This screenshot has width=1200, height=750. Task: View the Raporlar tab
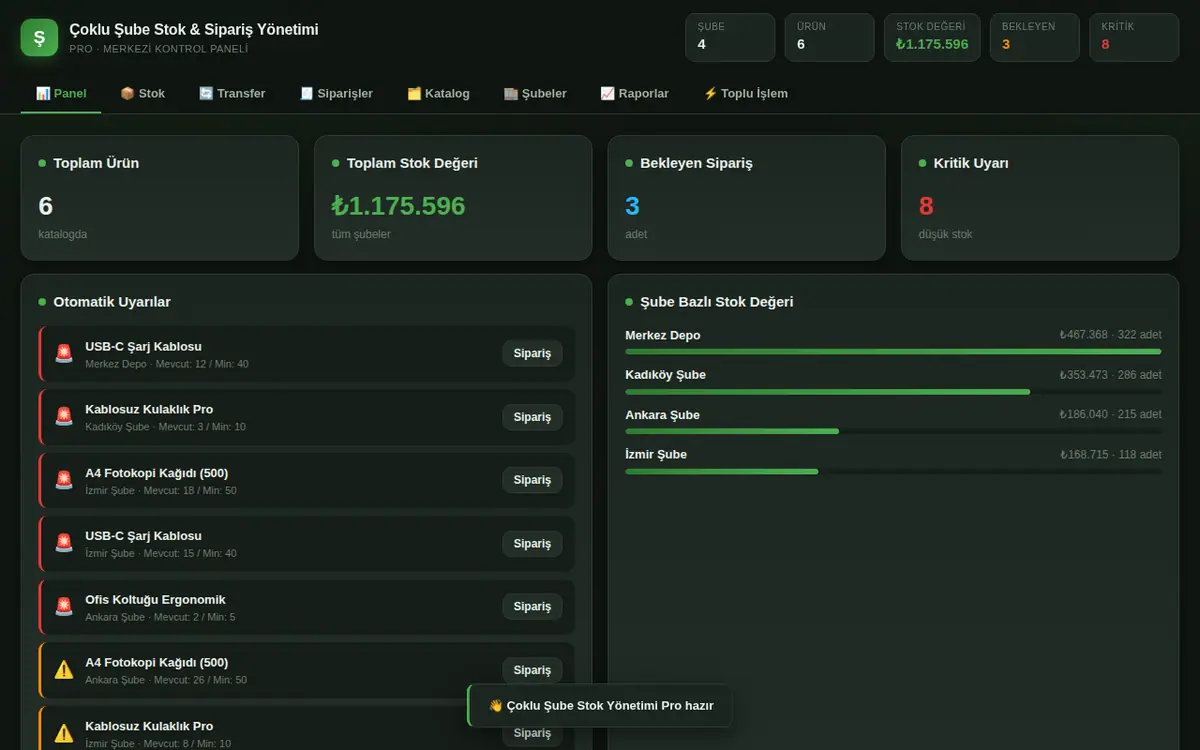coord(634,93)
